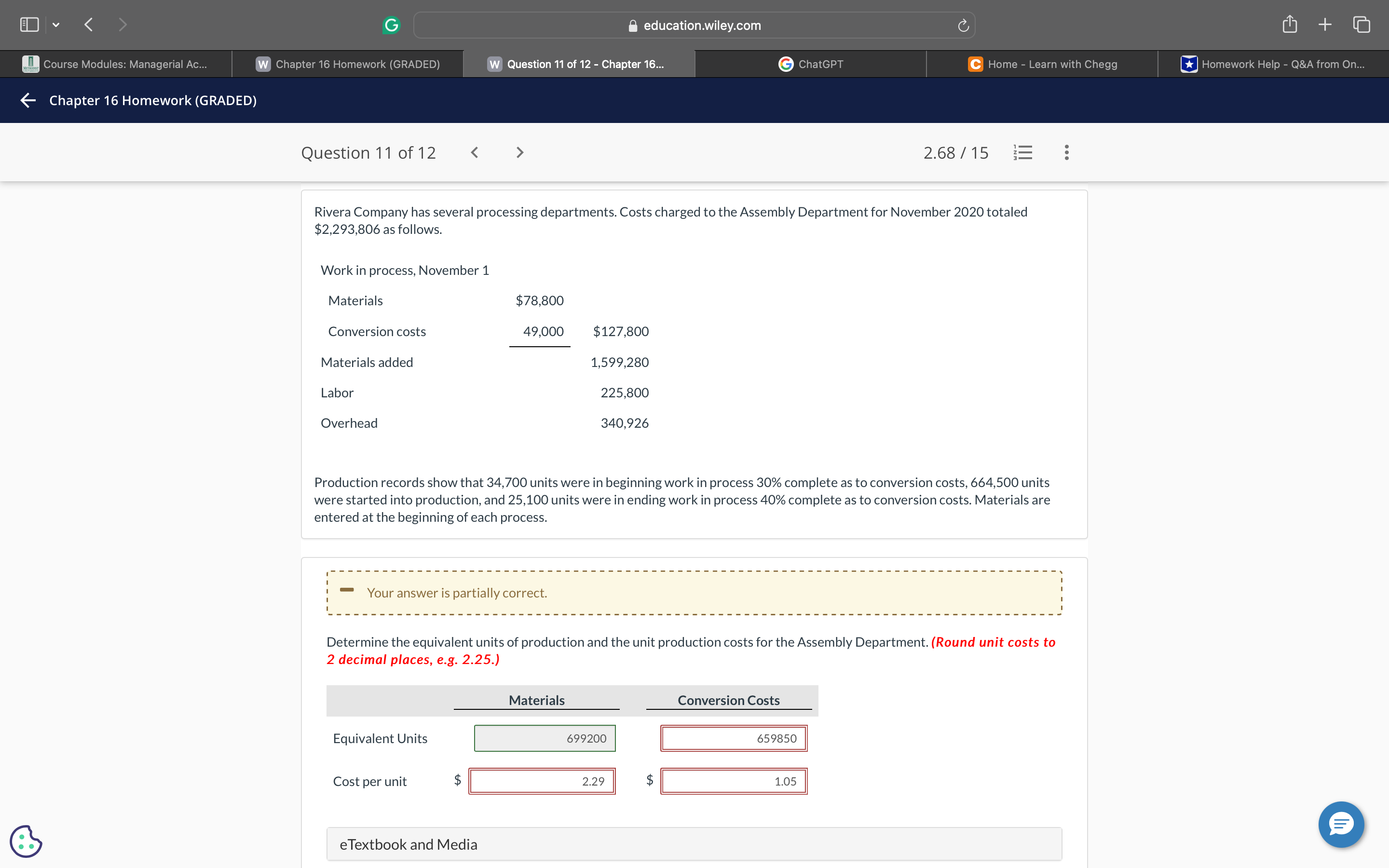Open the three-dot more options menu
Viewport: 1389px width, 868px height.
(x=1066, y=153)
